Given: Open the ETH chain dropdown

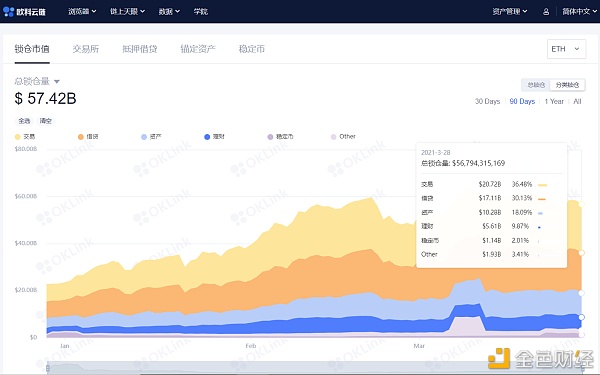Looking at the screenshot, I should tap(566, 49).
